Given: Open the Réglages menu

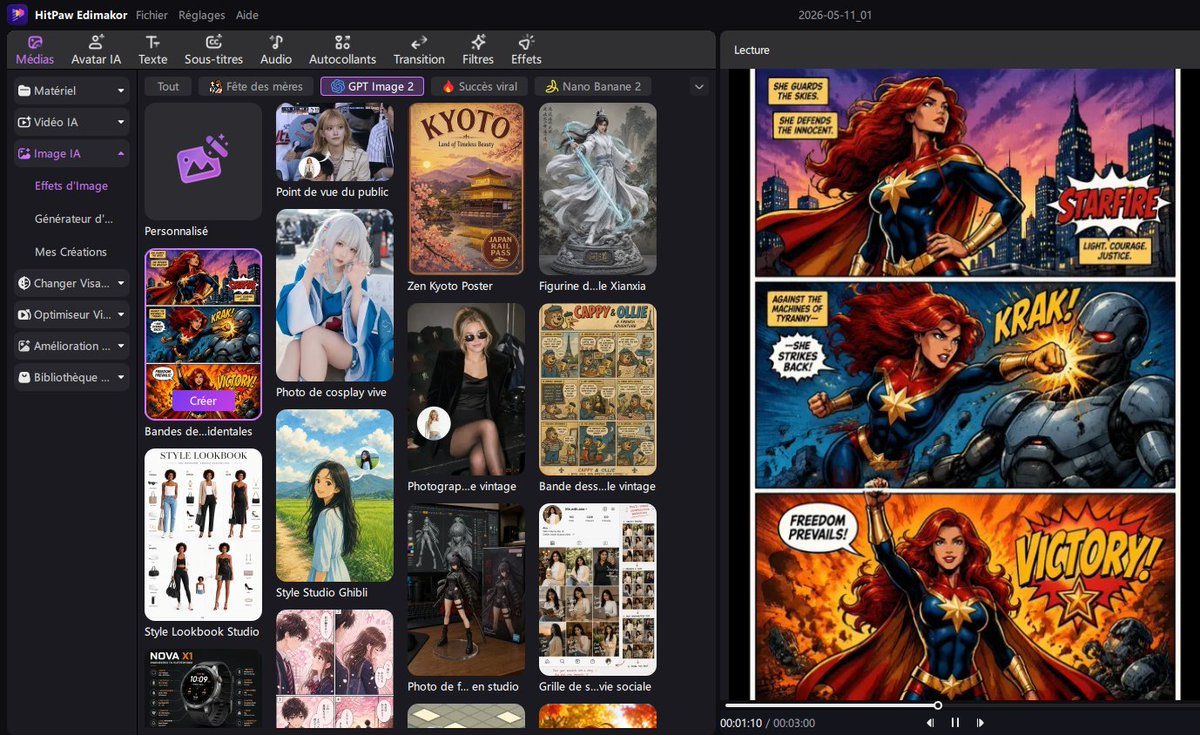Looking at the screenshot, I should pyautogui.click(x=202, y=16).
